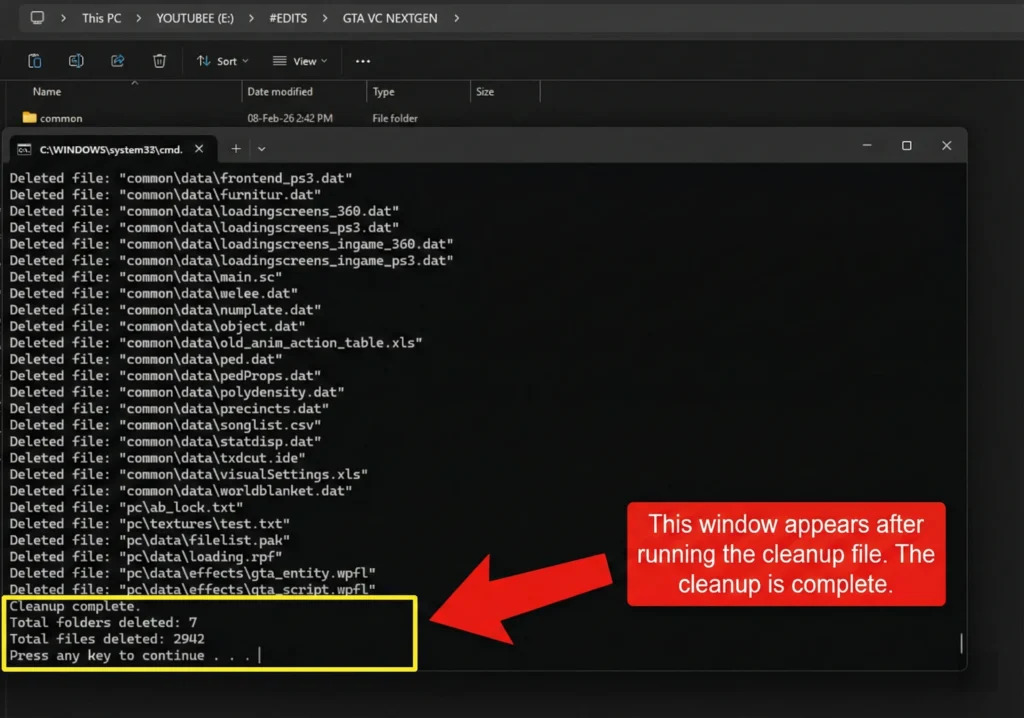
Task: Click the Paste icon in Explorer toolbar
Action: coord(35,61)
